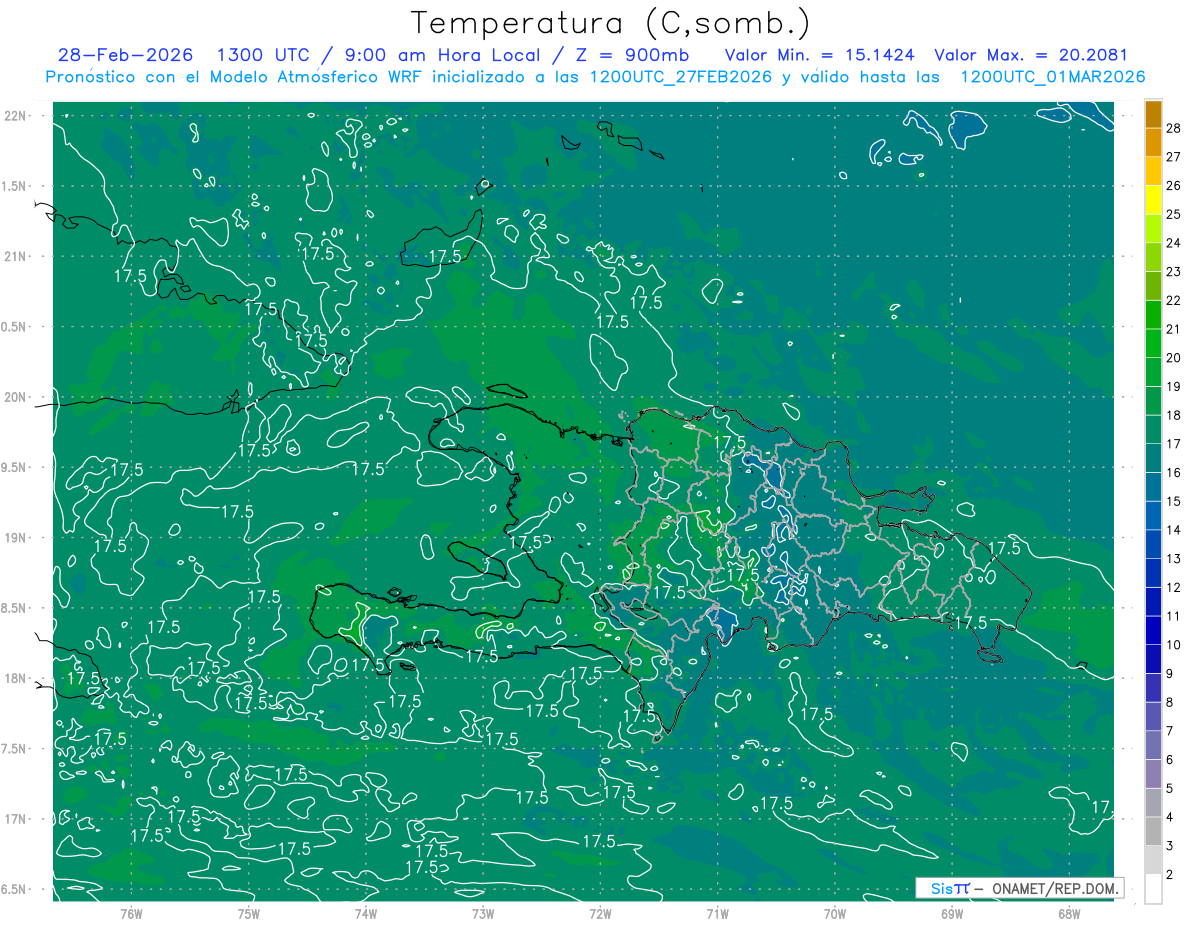Viewport: 1200px width, 927px height.
Task: Click the 70W longitude axis label
Action: pyautogui.click(x=835, y=913)
